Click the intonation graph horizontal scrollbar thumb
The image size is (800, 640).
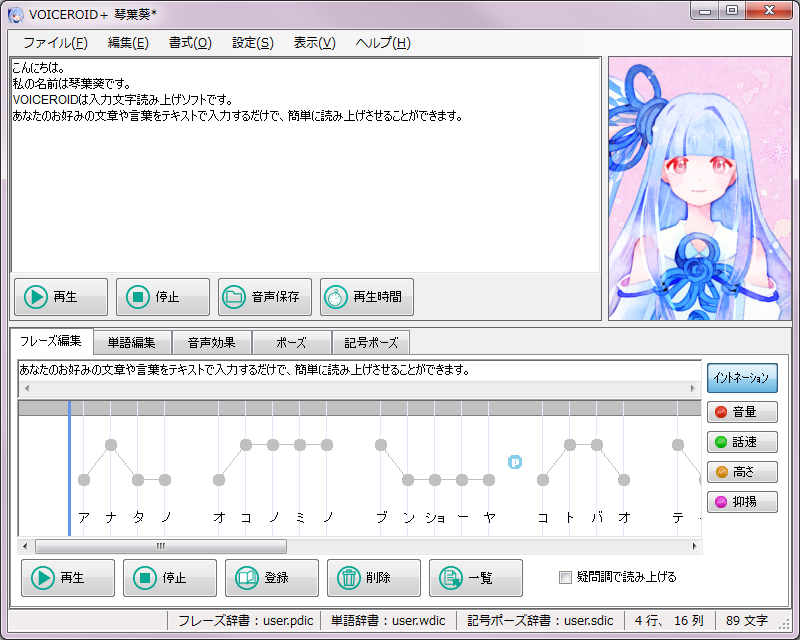pyautogui.click(x=161, y=547)
